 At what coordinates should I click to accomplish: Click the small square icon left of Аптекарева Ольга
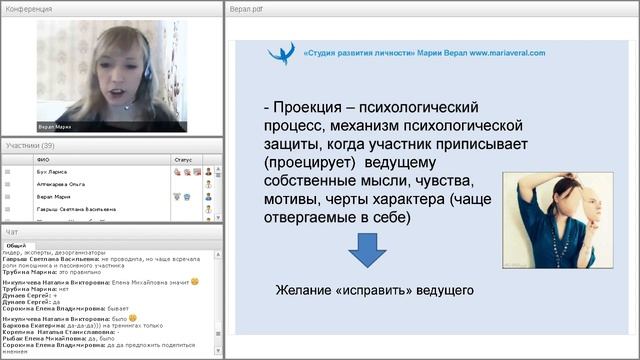(x=7, y=184)
